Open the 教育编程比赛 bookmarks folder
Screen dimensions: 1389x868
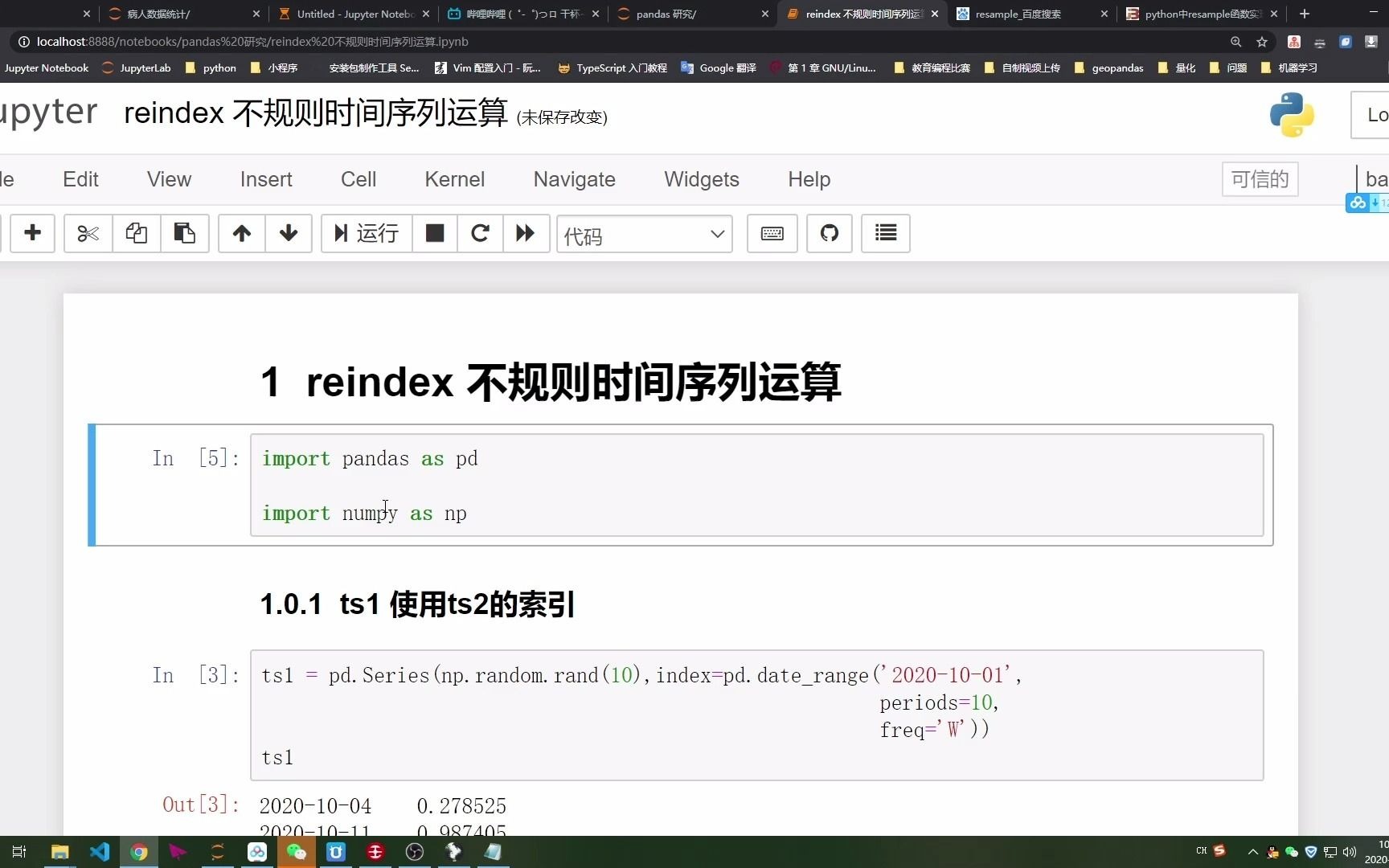[932, 68]
